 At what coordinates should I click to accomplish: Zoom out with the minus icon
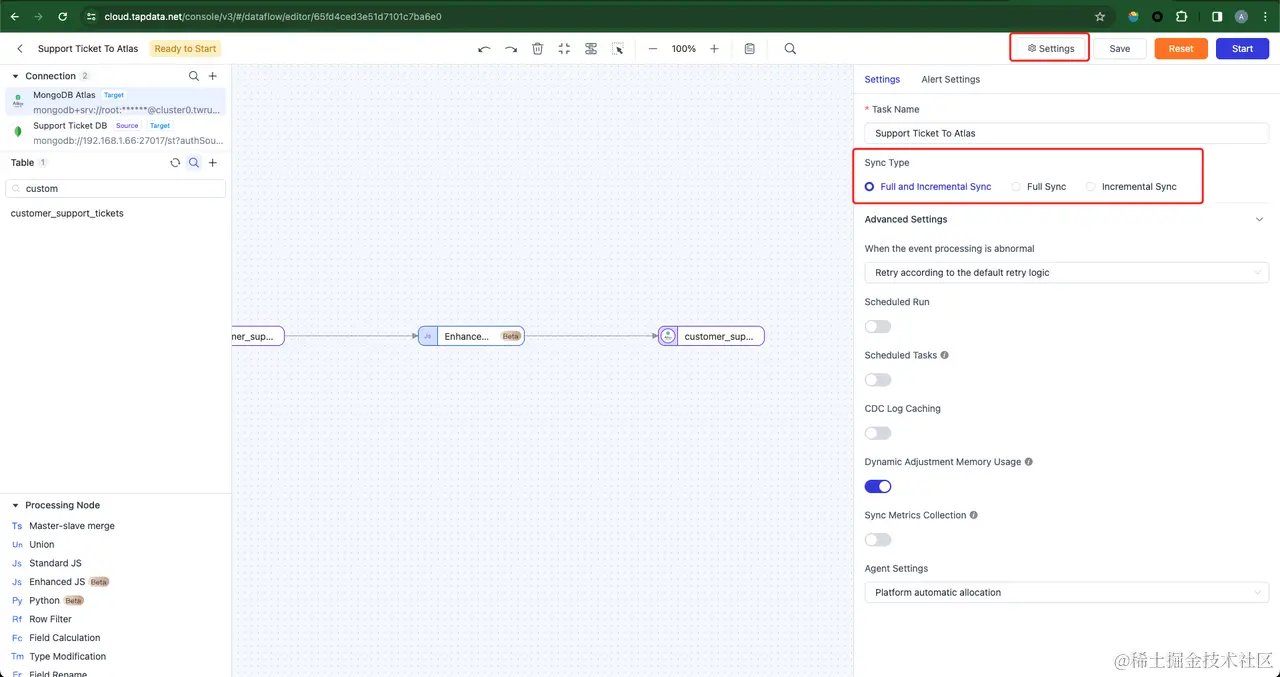tap(653, 48)
